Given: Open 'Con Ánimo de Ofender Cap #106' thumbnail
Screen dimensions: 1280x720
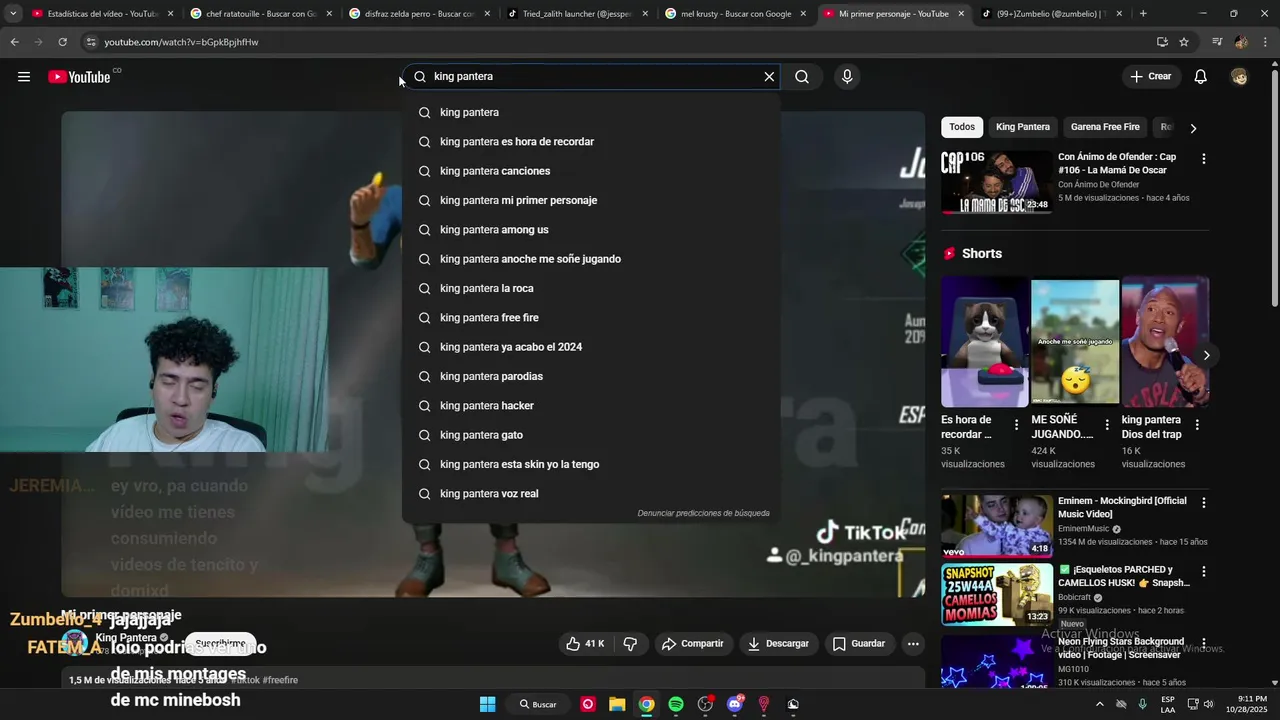Looking at the screenshot, I should pos(997,182).
